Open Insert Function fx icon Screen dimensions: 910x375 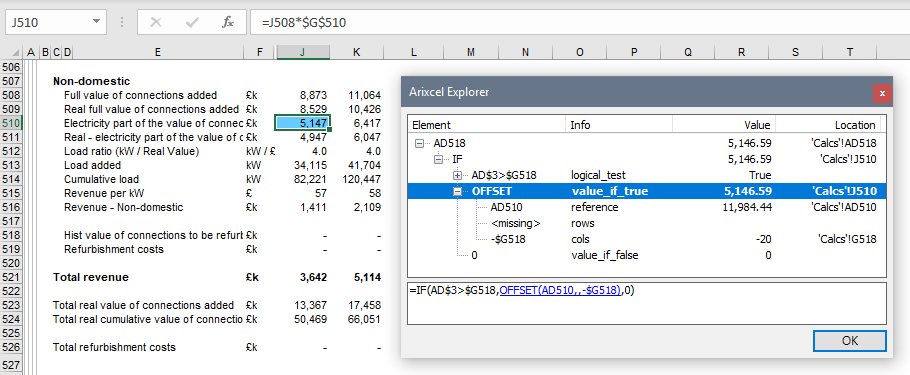click(x=228, y=23)
